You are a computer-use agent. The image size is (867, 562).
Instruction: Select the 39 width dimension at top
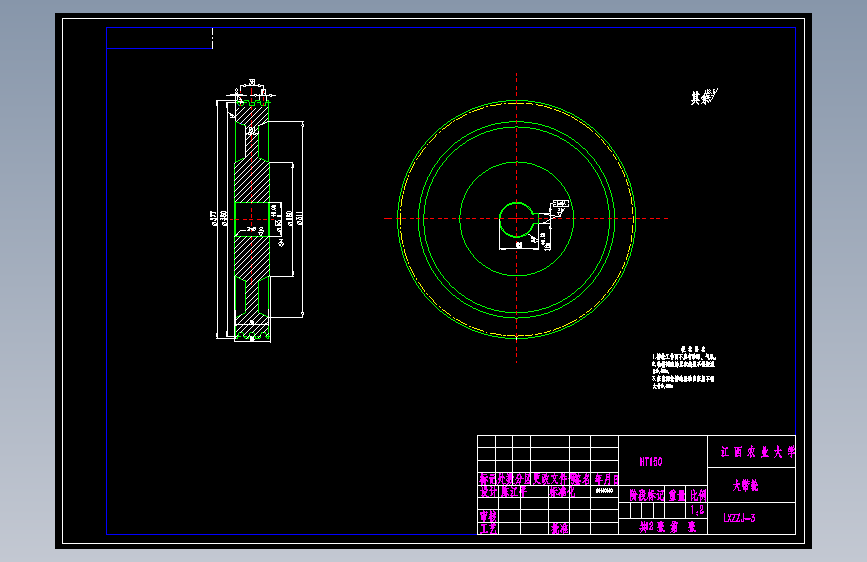252,82
